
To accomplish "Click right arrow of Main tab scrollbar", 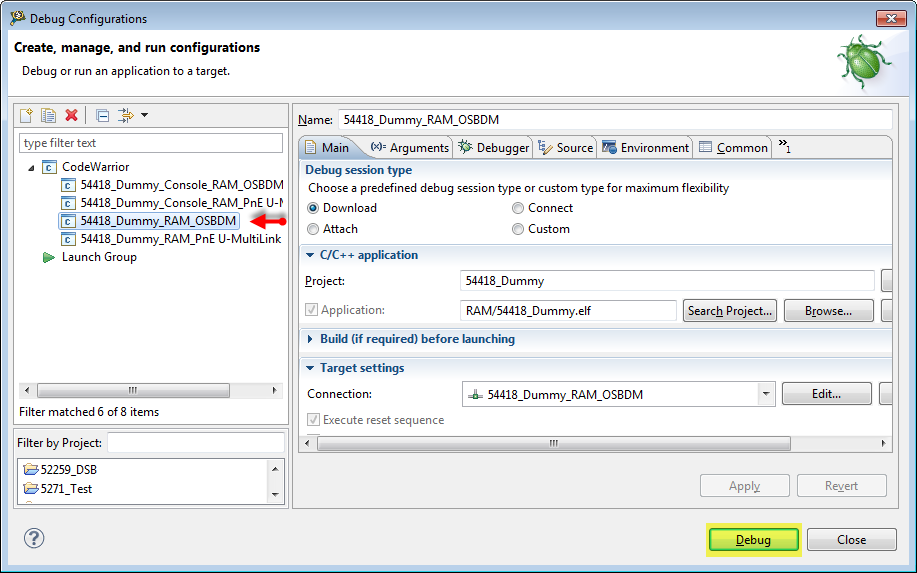I will (x=883, y=443).
